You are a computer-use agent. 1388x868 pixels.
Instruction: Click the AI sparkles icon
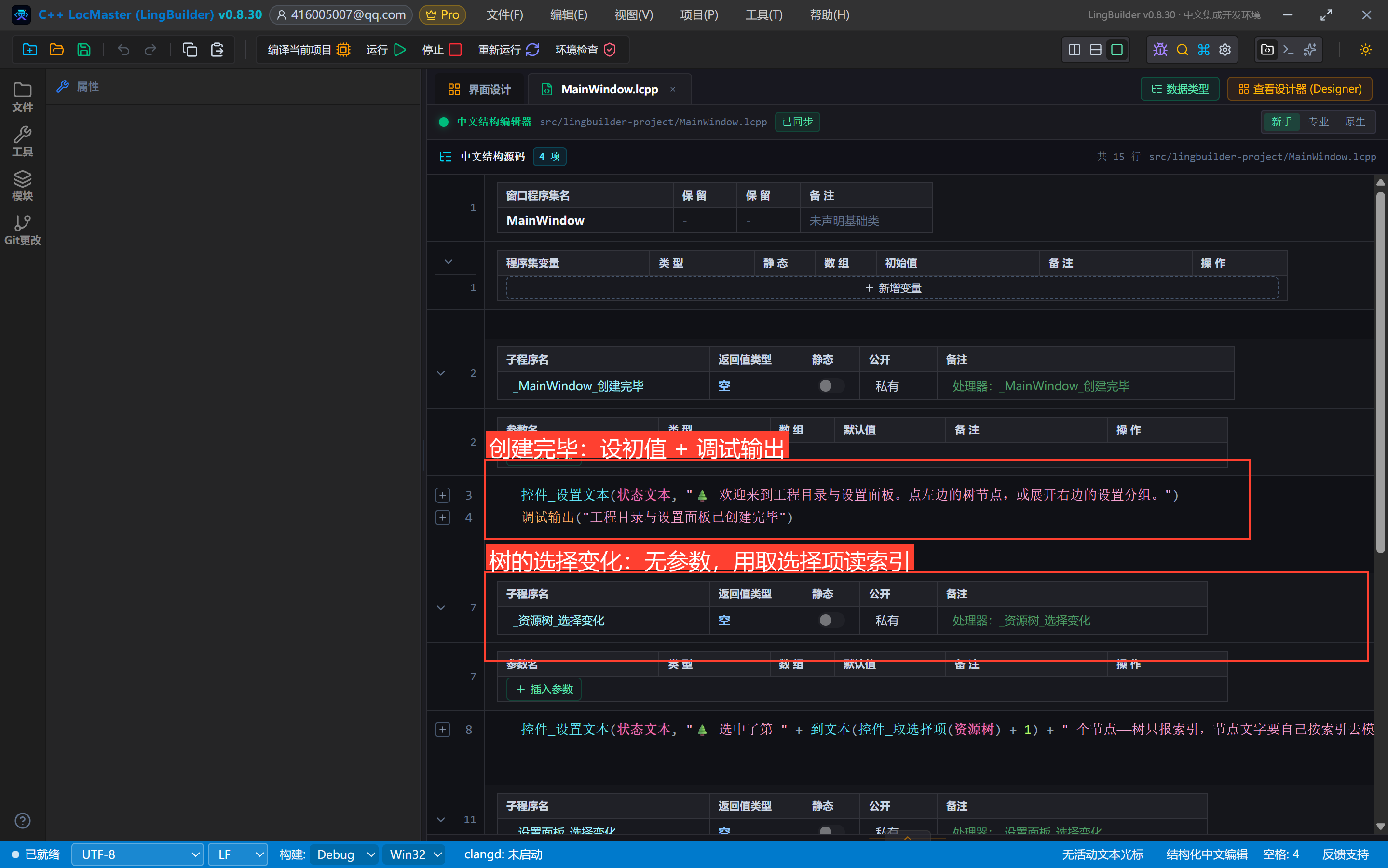click(x=1309, y=50)
